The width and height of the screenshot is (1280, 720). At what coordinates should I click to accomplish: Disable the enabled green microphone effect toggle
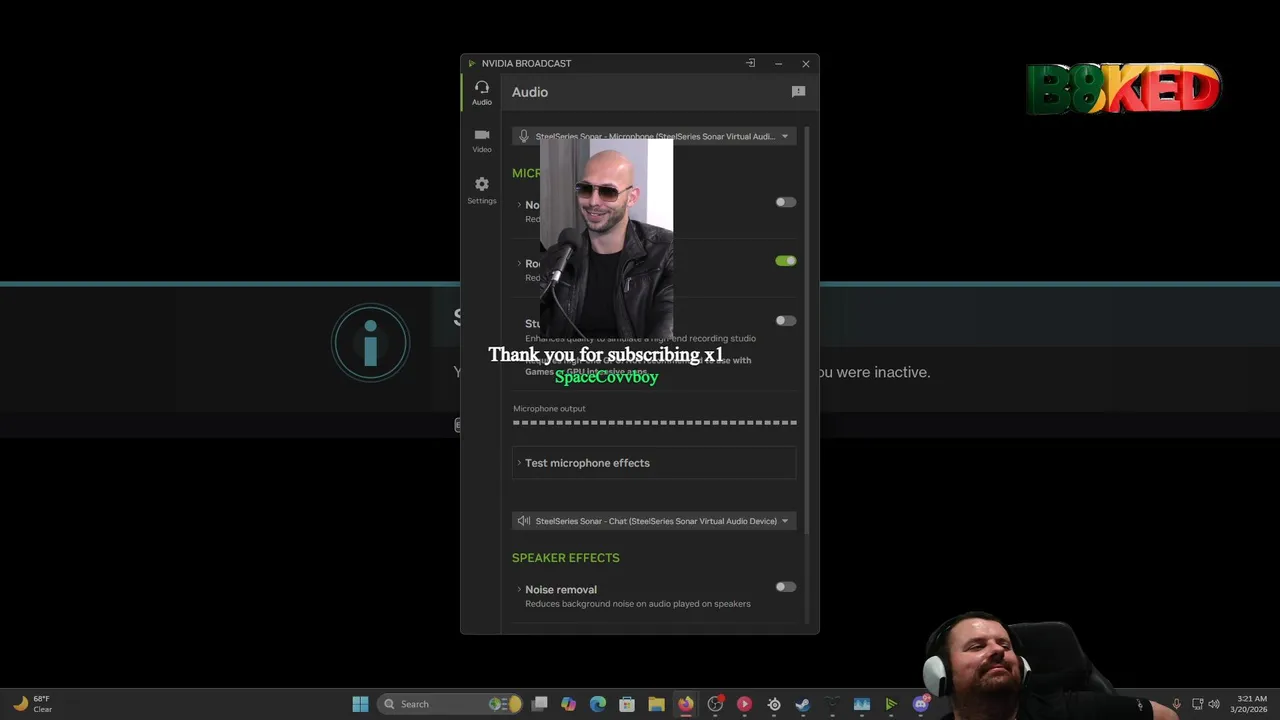tap(786, 261)
